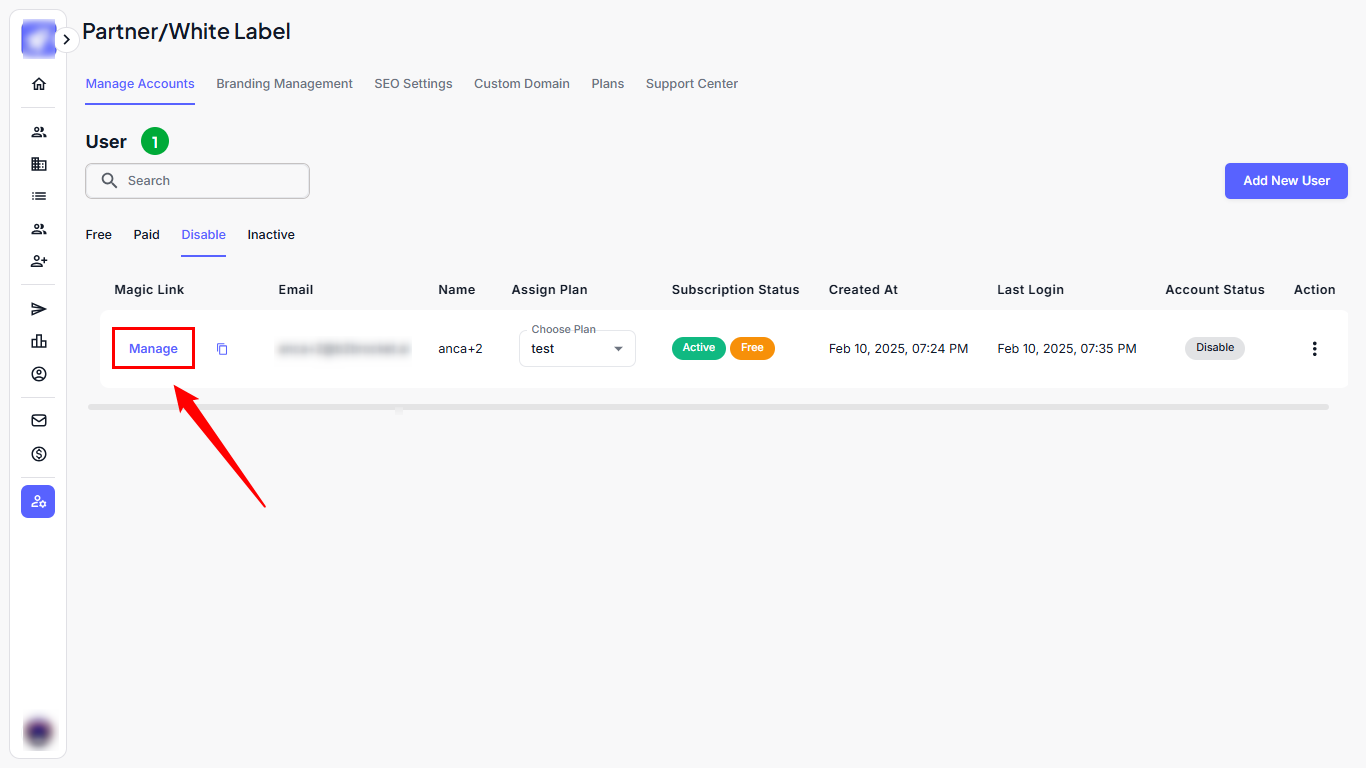This screenshot has width=1366, height=768.
Task: Switch to Branding Management tab
Action: pos(284,84)
